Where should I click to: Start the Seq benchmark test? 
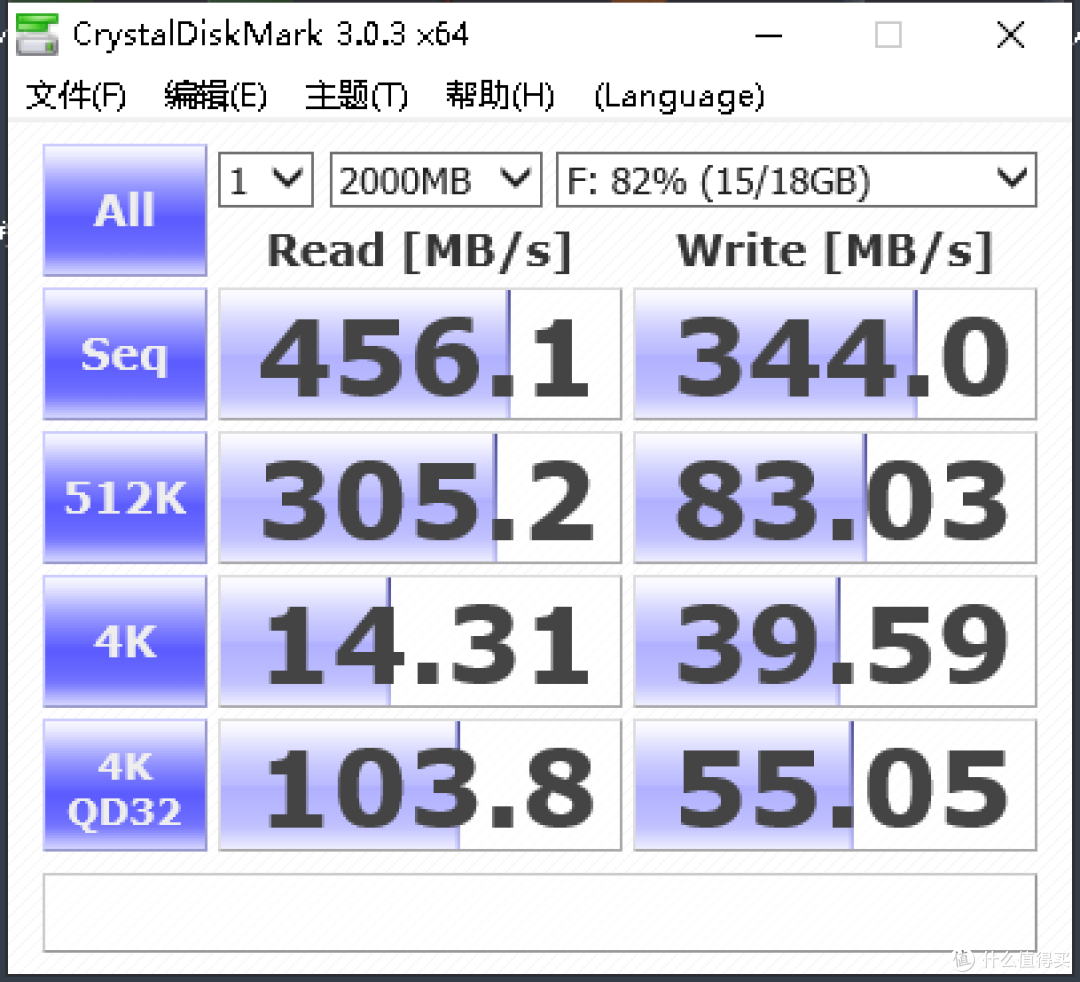(x=125, y=354)
